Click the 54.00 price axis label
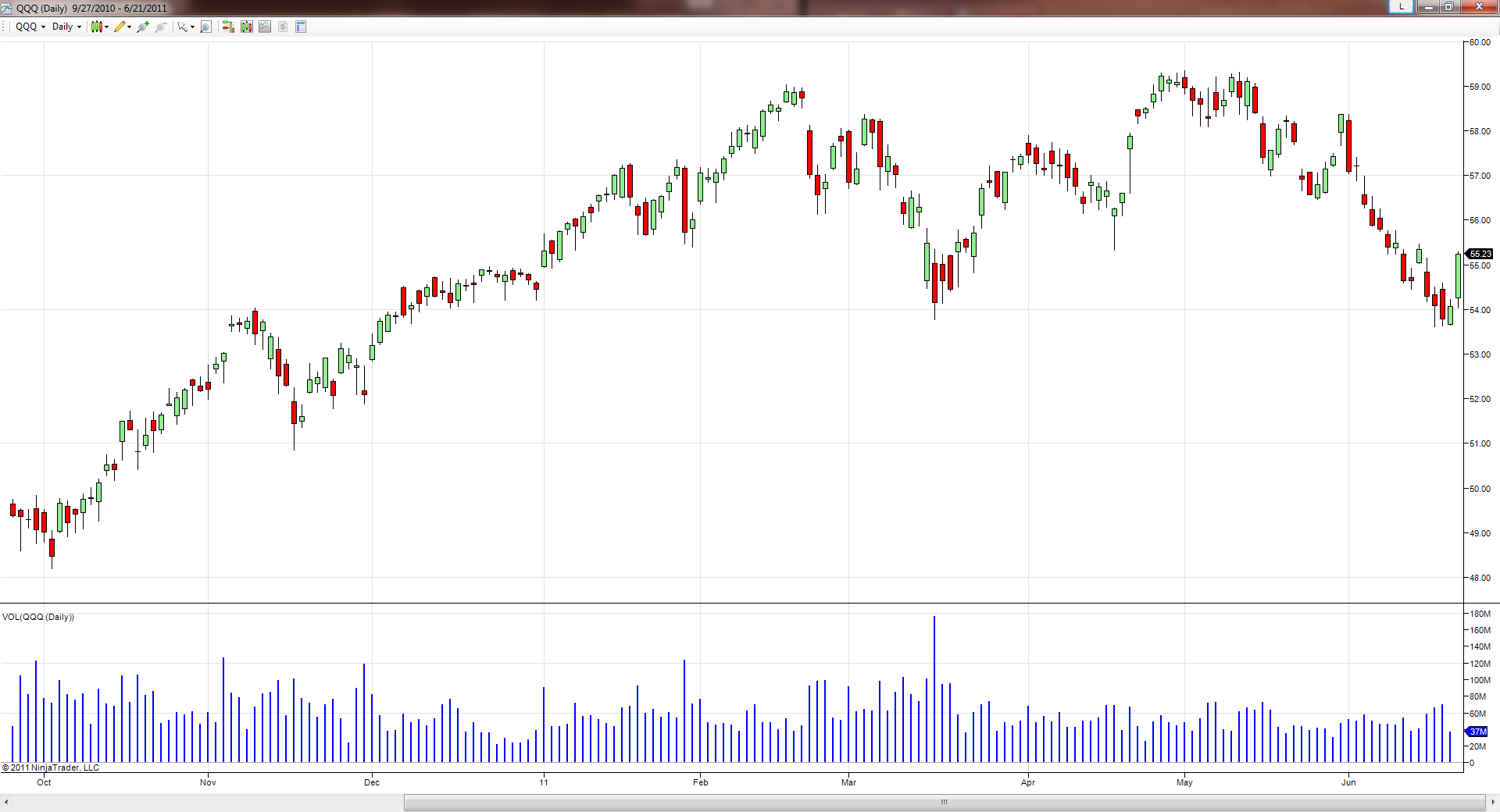Viewport: 1500px width, 812px height. pos(1480,310)
